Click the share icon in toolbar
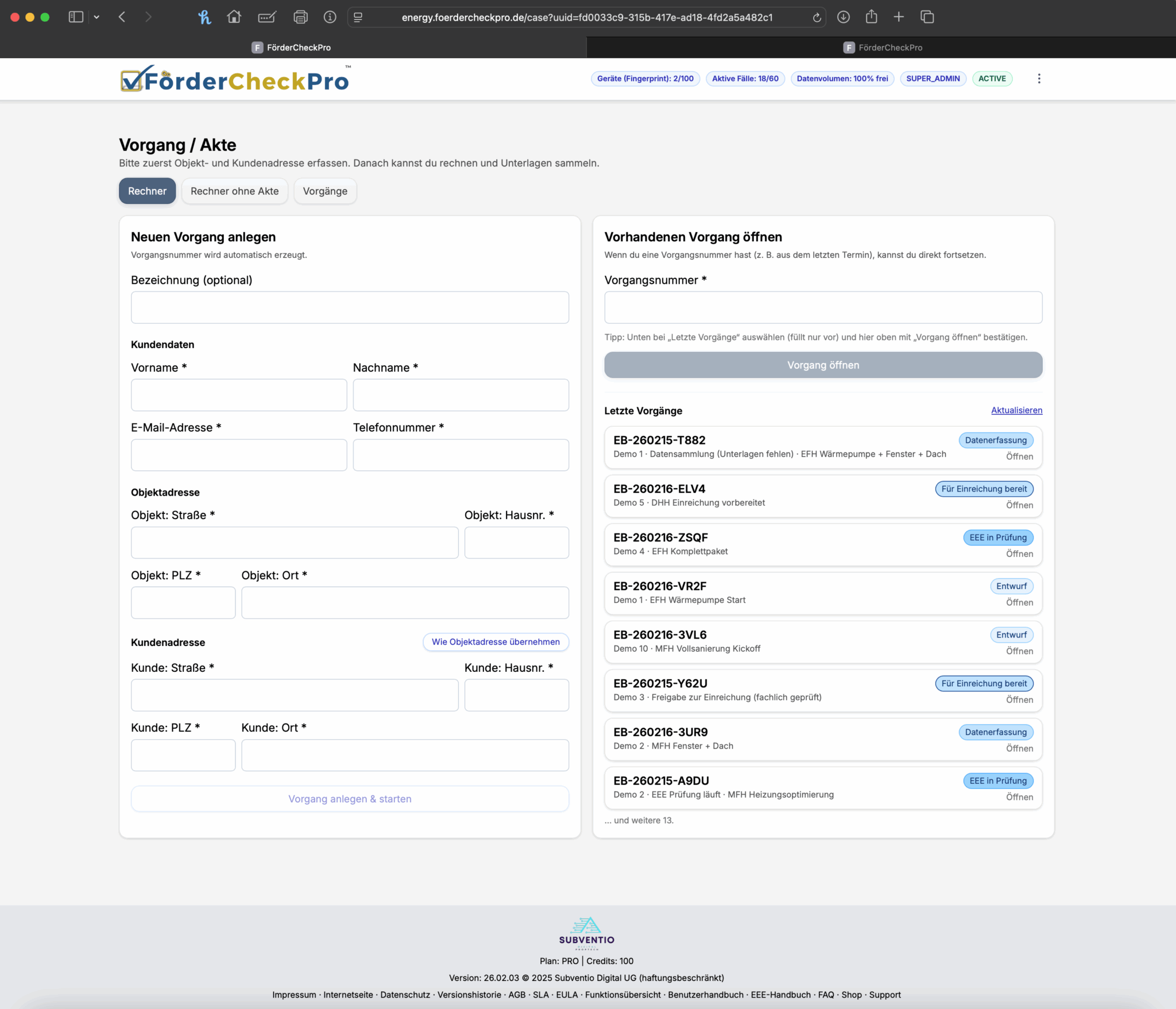 click(871, 17)
